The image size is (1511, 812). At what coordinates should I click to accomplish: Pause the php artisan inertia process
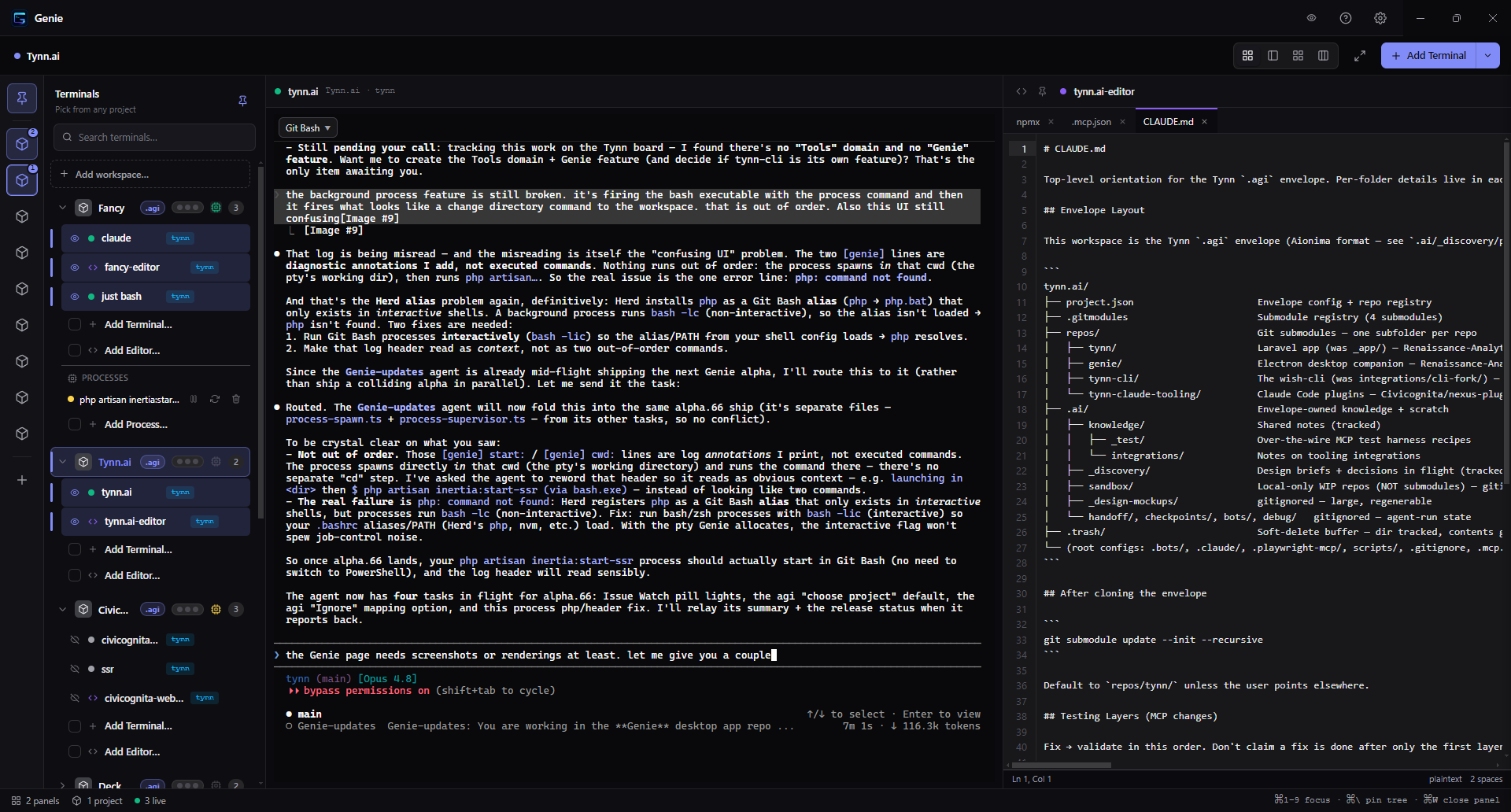tap(194, 400)
